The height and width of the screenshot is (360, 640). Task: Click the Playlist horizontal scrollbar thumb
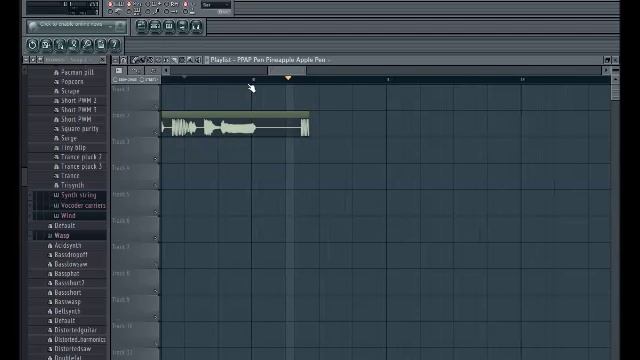[287, 71]
